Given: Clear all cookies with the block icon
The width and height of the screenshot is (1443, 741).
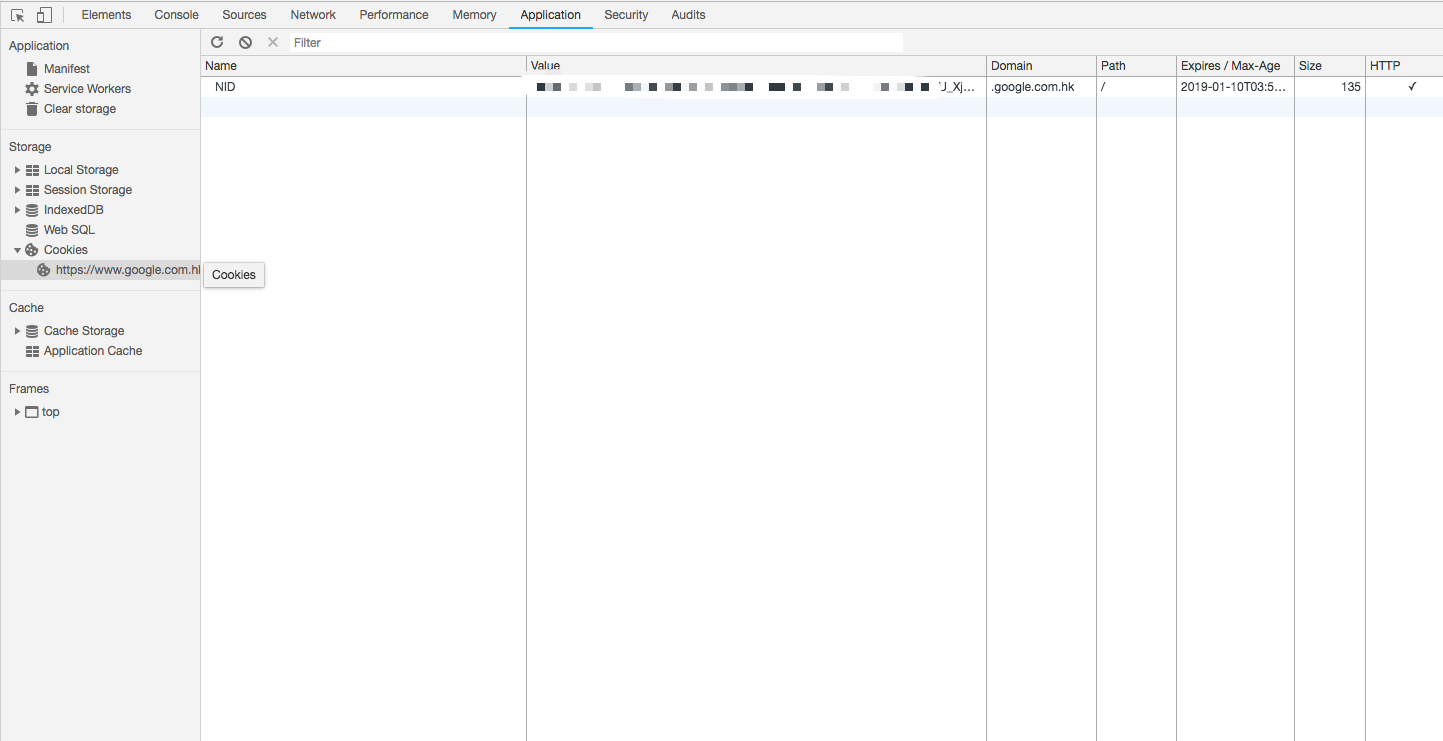Looking at the screenshot, I should (x=245, y=42).
